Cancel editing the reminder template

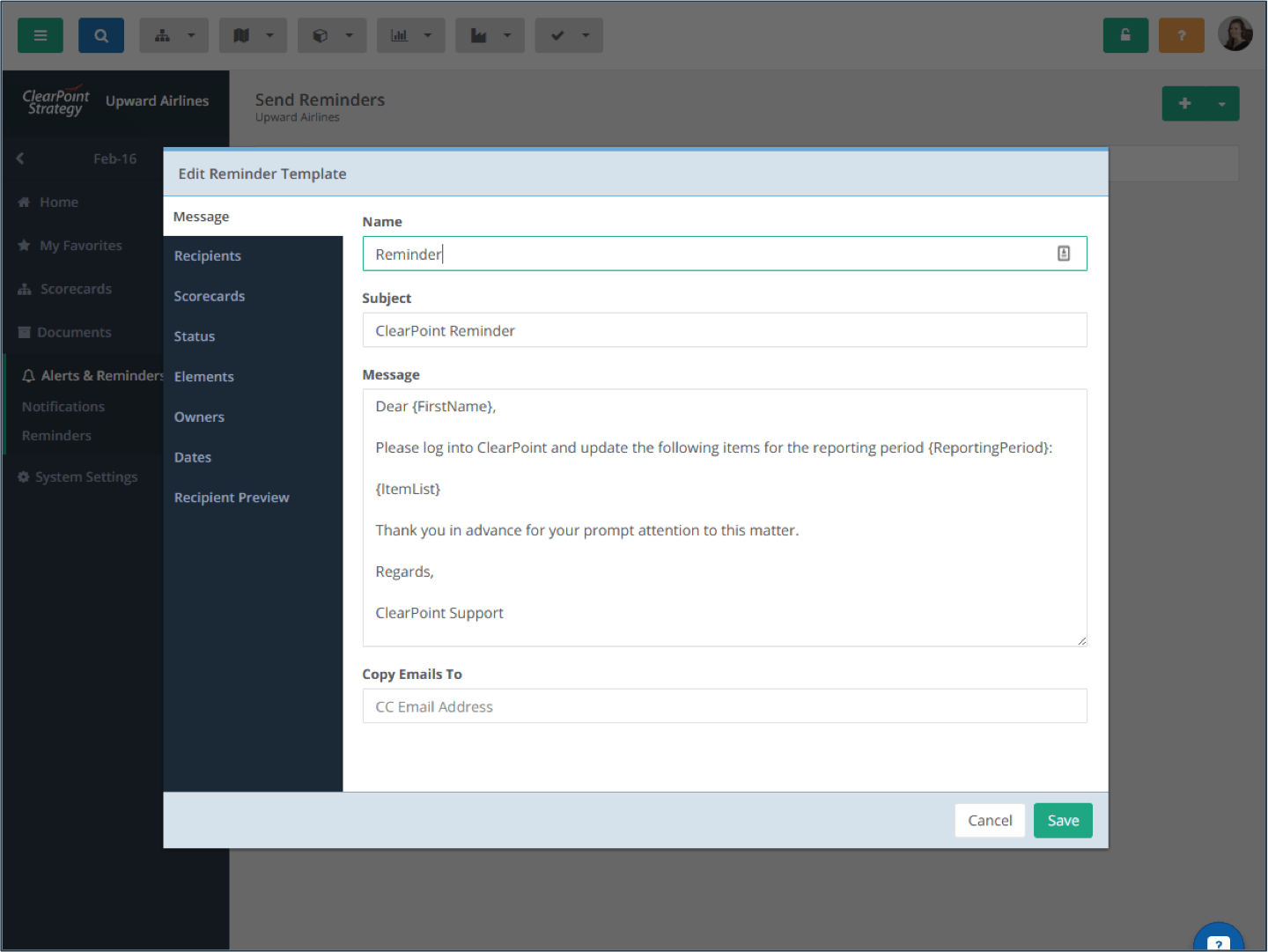point(990,820)
